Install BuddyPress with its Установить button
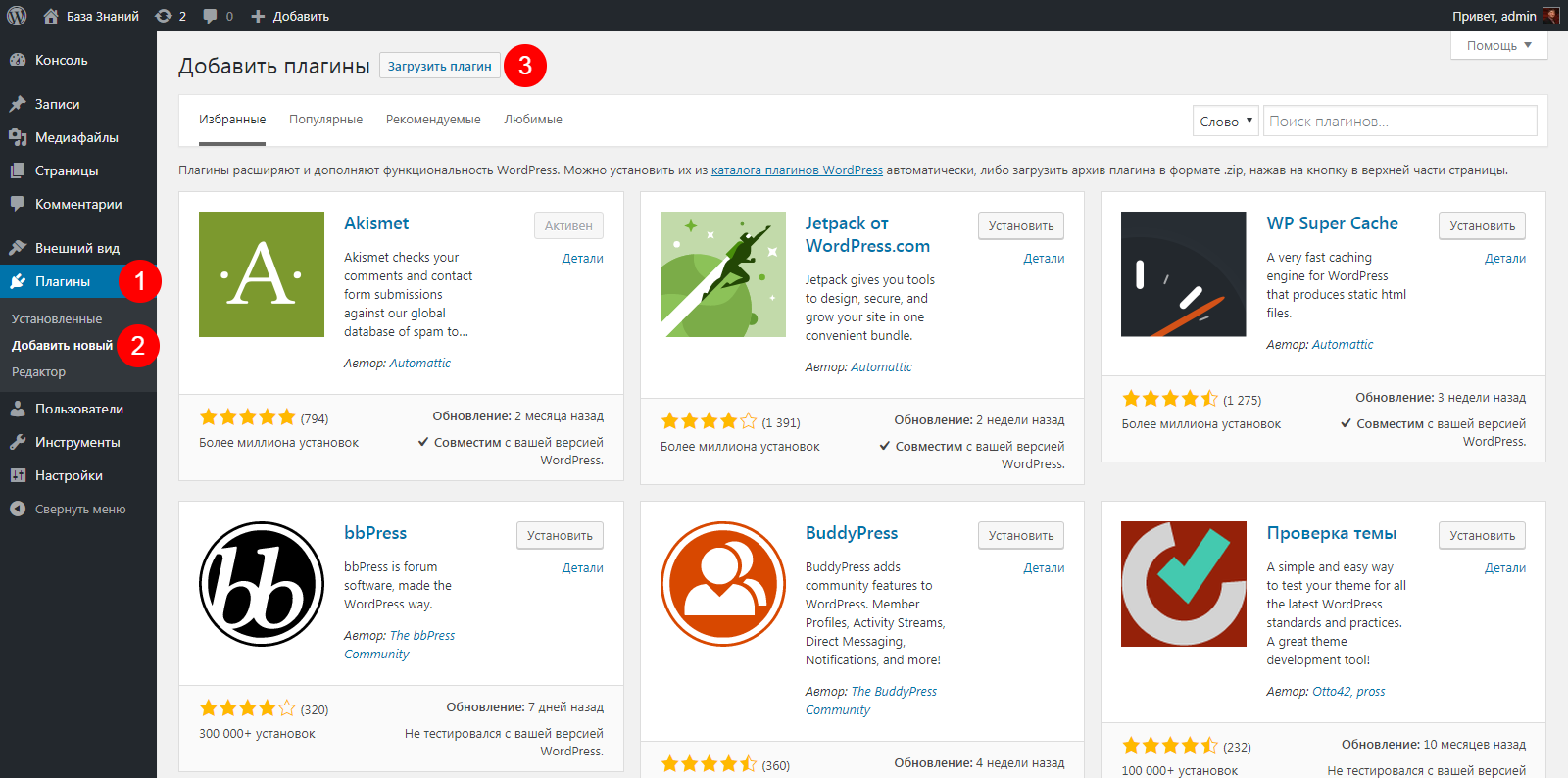The width and height of the screenshot is (1568, 778). coord(1021,535)
